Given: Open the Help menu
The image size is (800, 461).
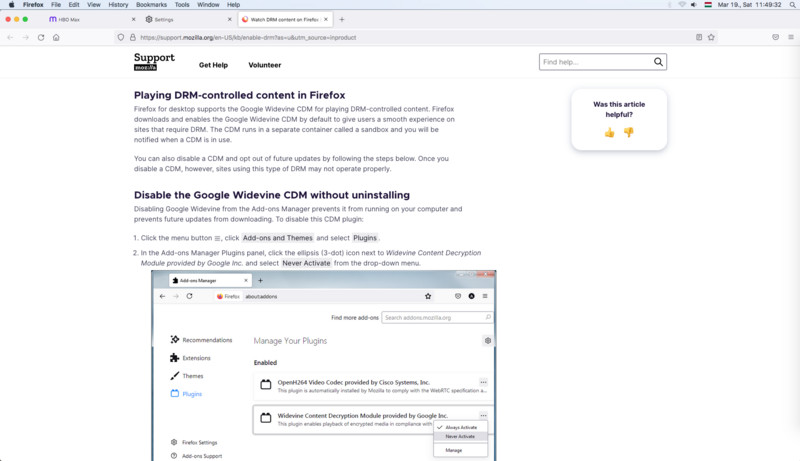Looking at the screenshot, I should (x=234, y=5).
